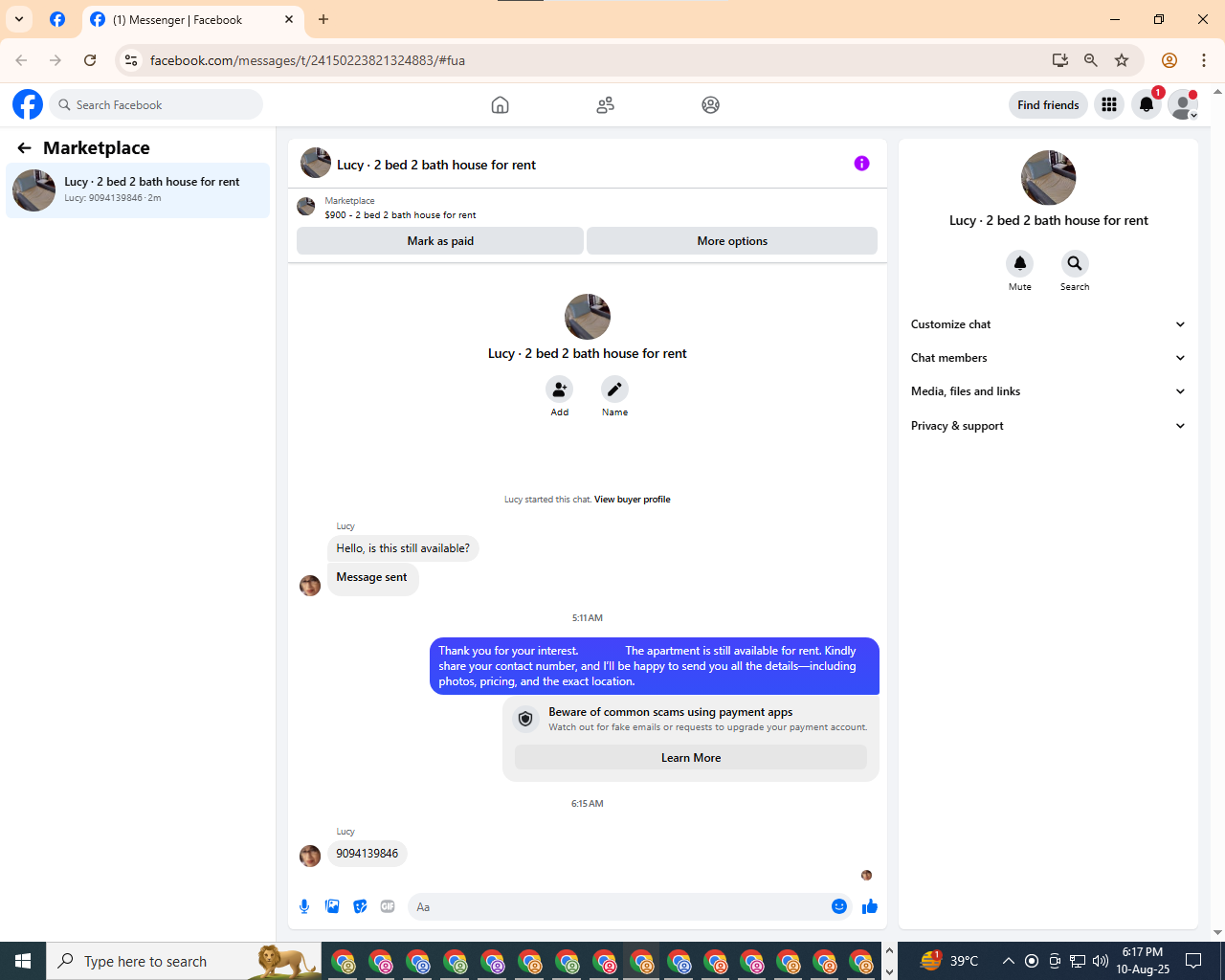Reload the browser page
This screenshot has width=1225, height=980.
pyautogui.click(x=90, y=60)
